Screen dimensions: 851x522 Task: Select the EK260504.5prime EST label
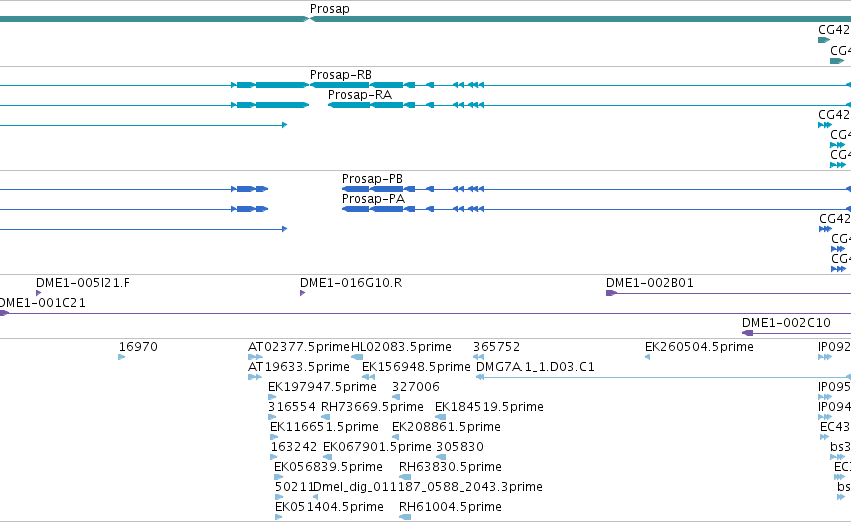click(698, 346)
